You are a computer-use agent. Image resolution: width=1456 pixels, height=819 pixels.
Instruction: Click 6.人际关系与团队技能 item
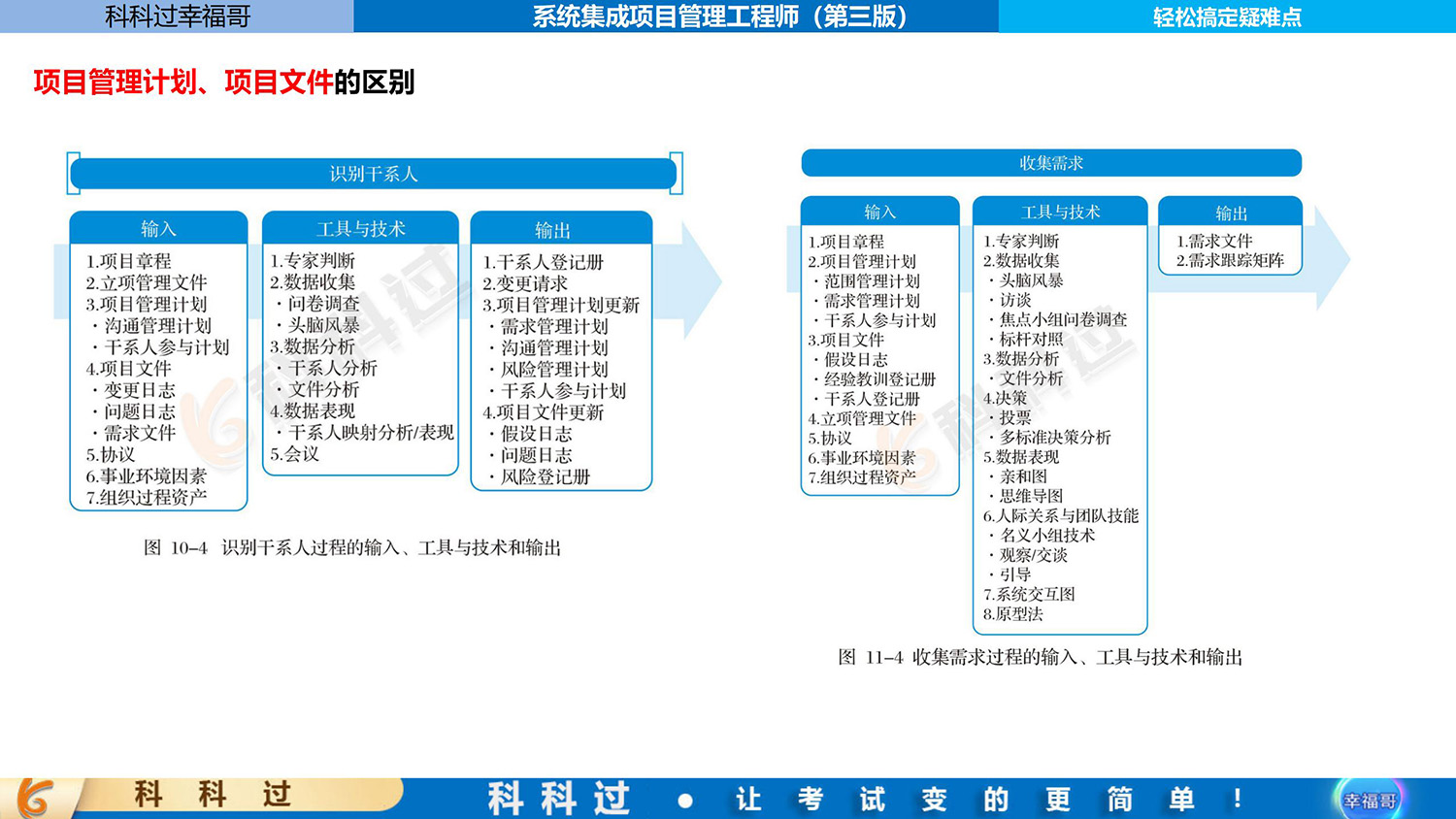click(x=1061, y=515)
